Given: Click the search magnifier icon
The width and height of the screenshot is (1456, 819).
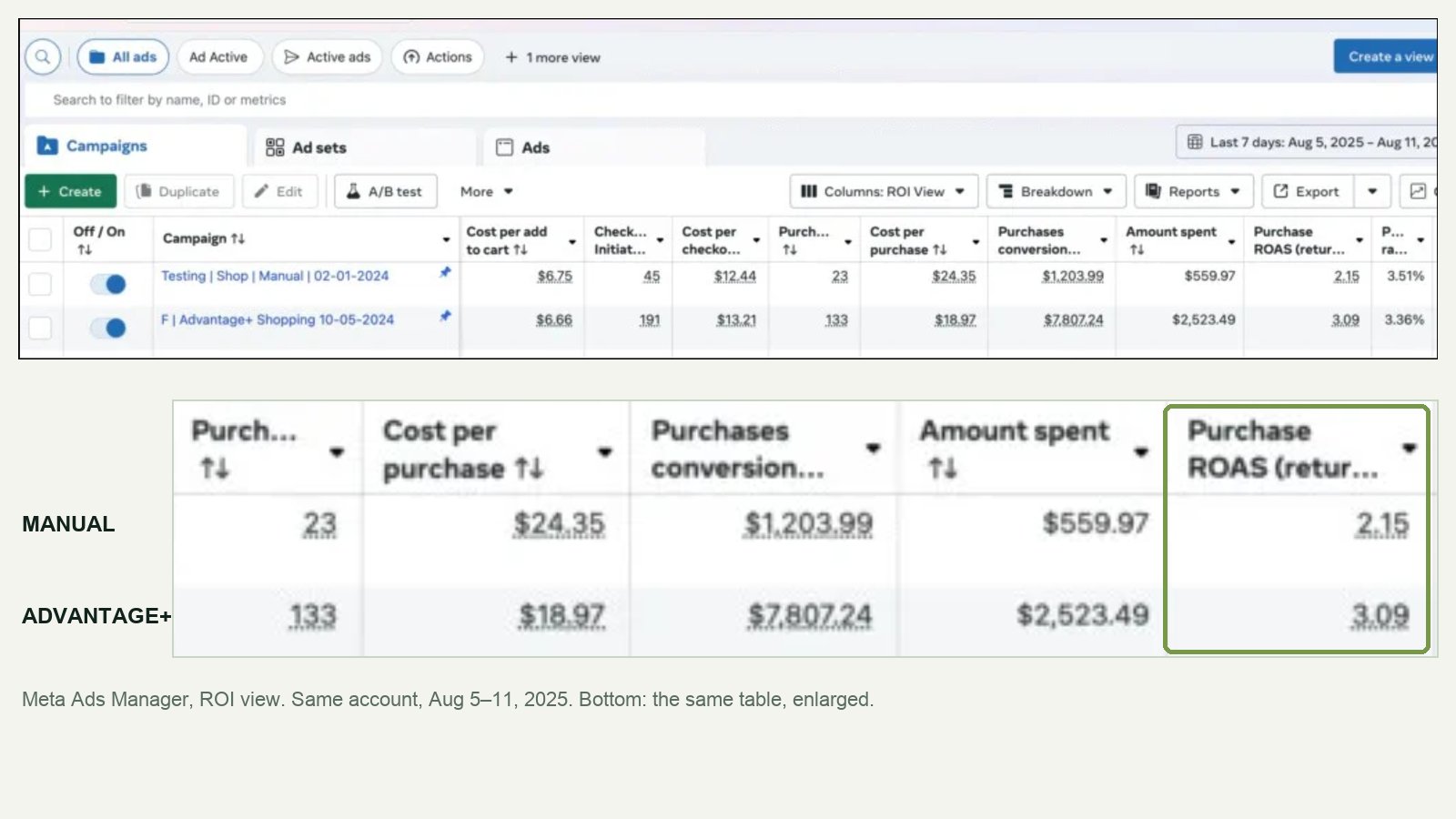Looking at the screenshot, I should [x=42, y=56].
